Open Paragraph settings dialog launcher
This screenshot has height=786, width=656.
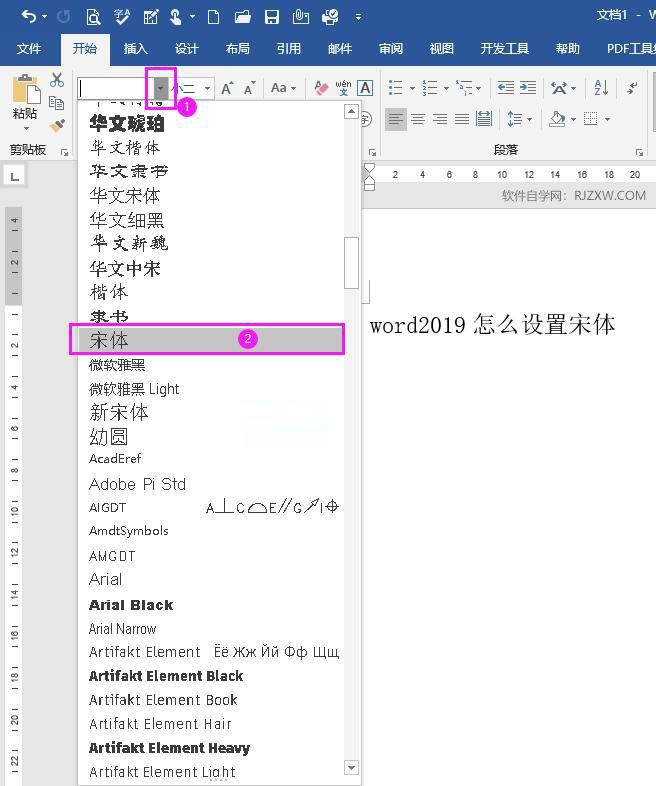pyautogui.click(x=639, y=151)
